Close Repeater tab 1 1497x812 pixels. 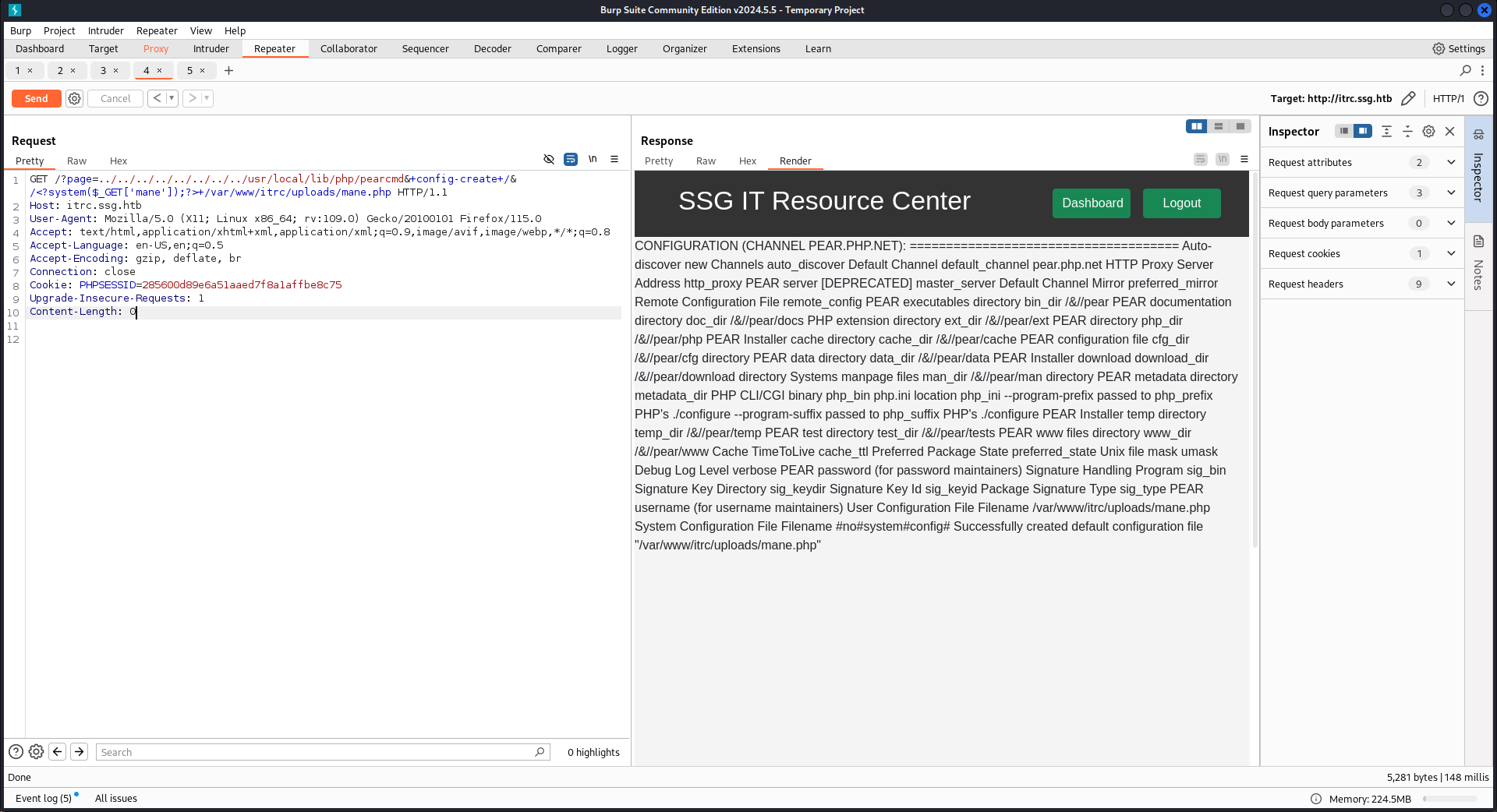point(30,70)
